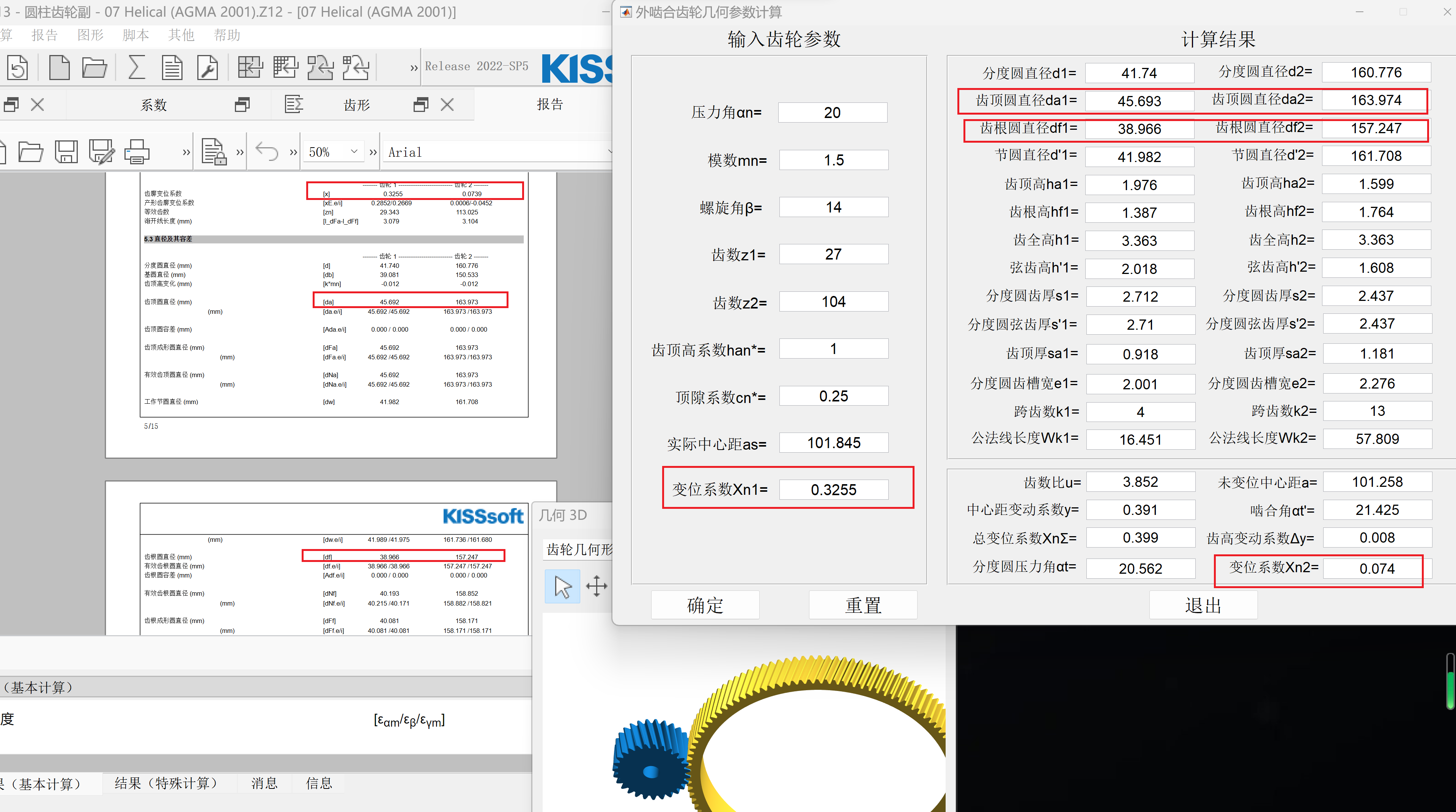Click the 啮合角αt' result value 21.425
Screen dimensions: 1456x812
pos(1377,510)
